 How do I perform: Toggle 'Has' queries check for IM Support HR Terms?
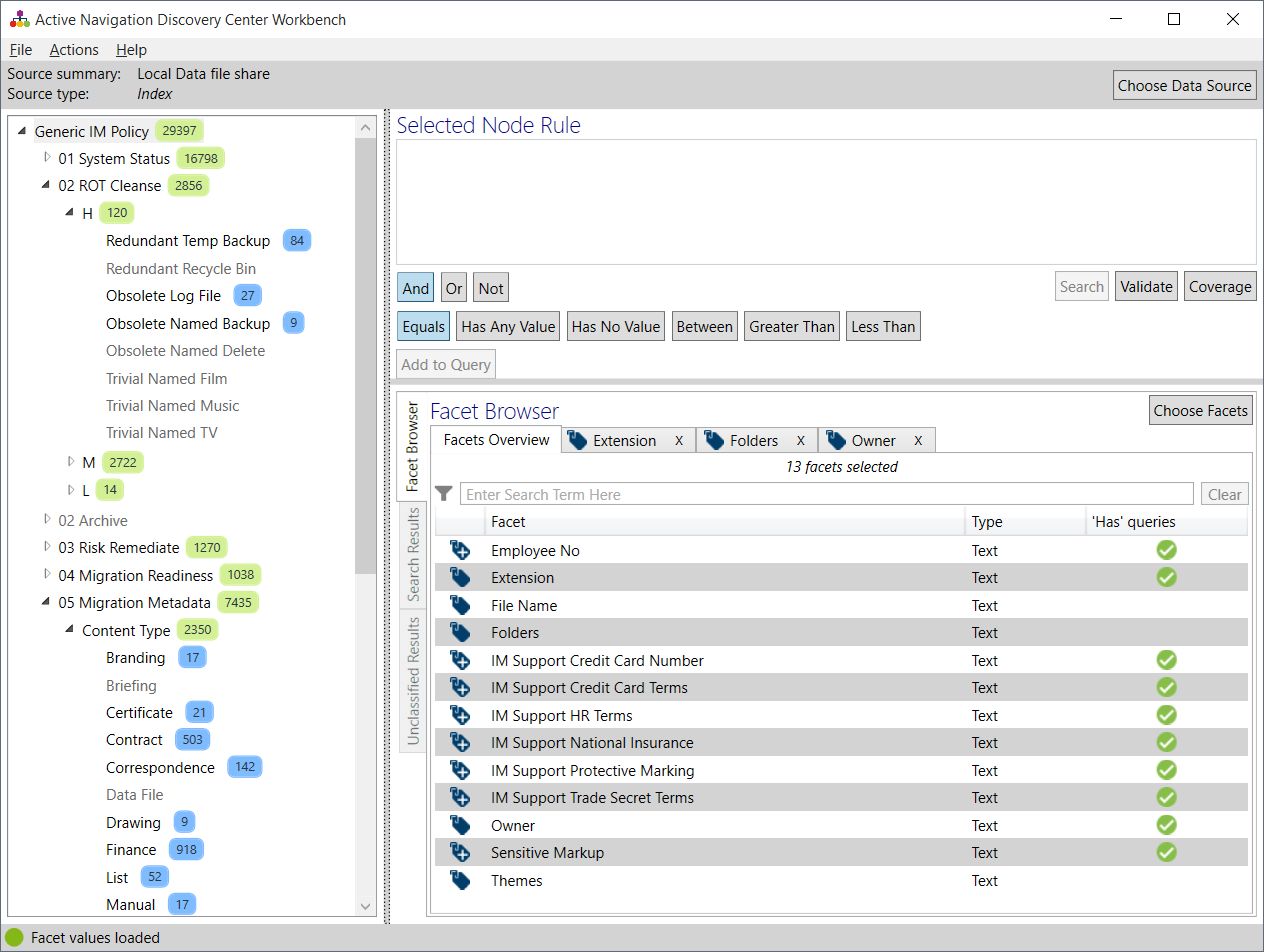[1166, 715]
